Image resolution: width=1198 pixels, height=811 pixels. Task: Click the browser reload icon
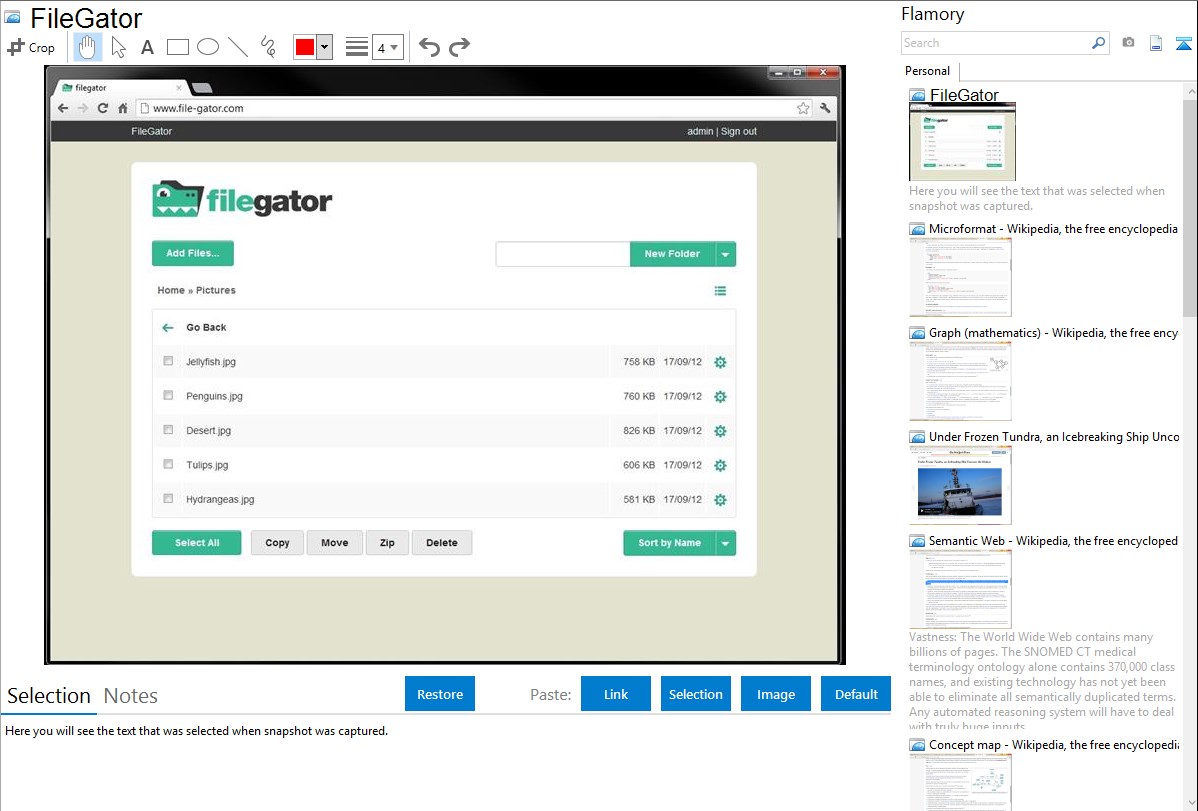tap(102, 108)
